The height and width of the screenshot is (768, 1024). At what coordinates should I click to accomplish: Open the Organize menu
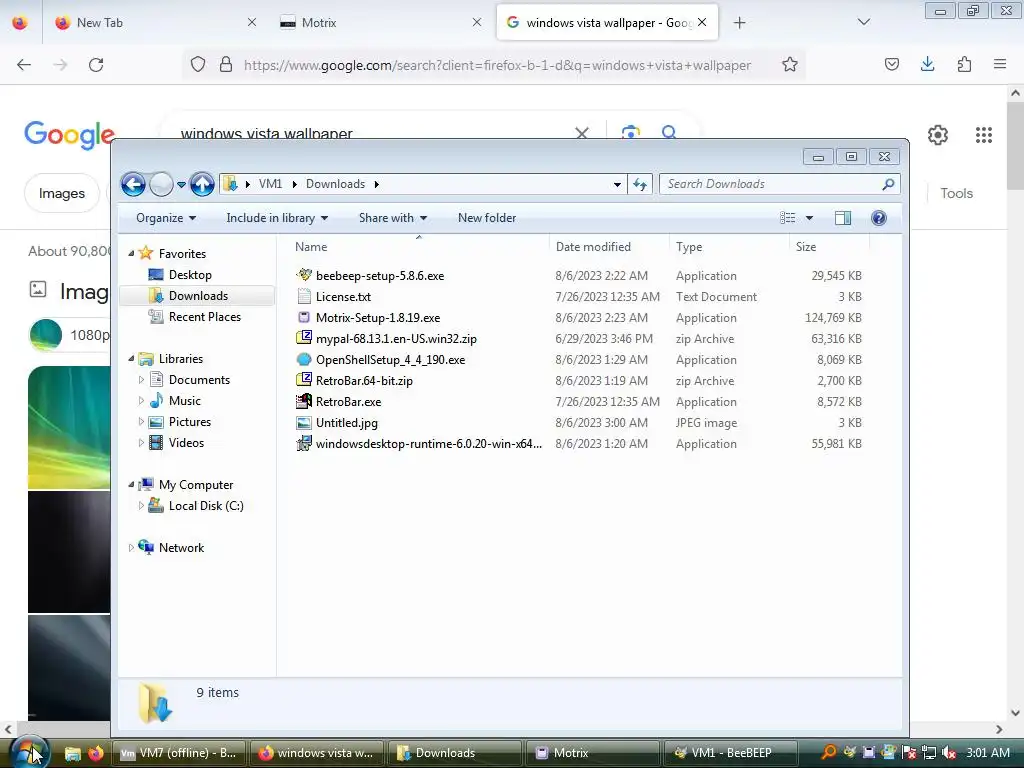point(166,218)
